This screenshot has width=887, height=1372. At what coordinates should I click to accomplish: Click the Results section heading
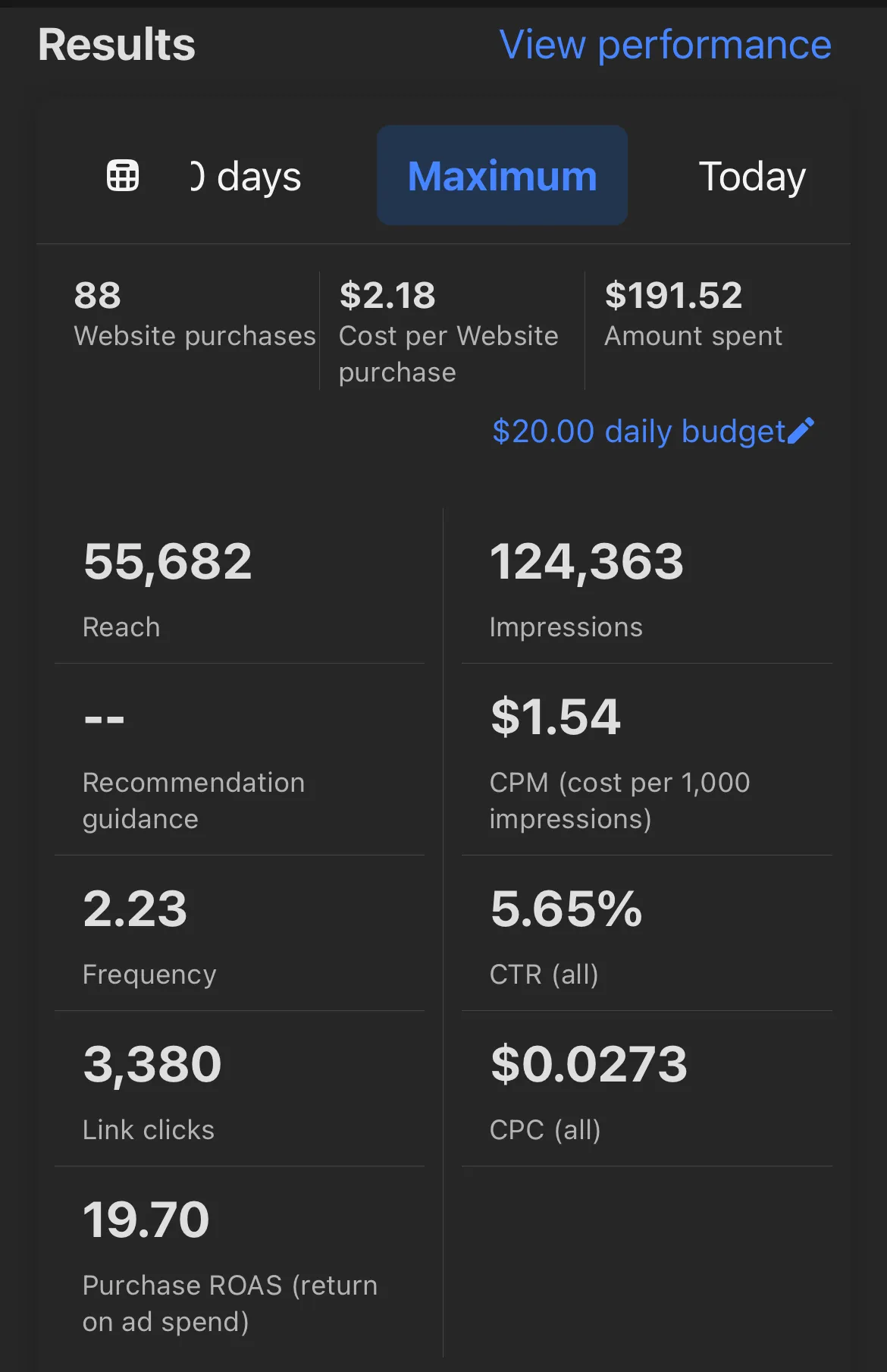tap(117, 45)
